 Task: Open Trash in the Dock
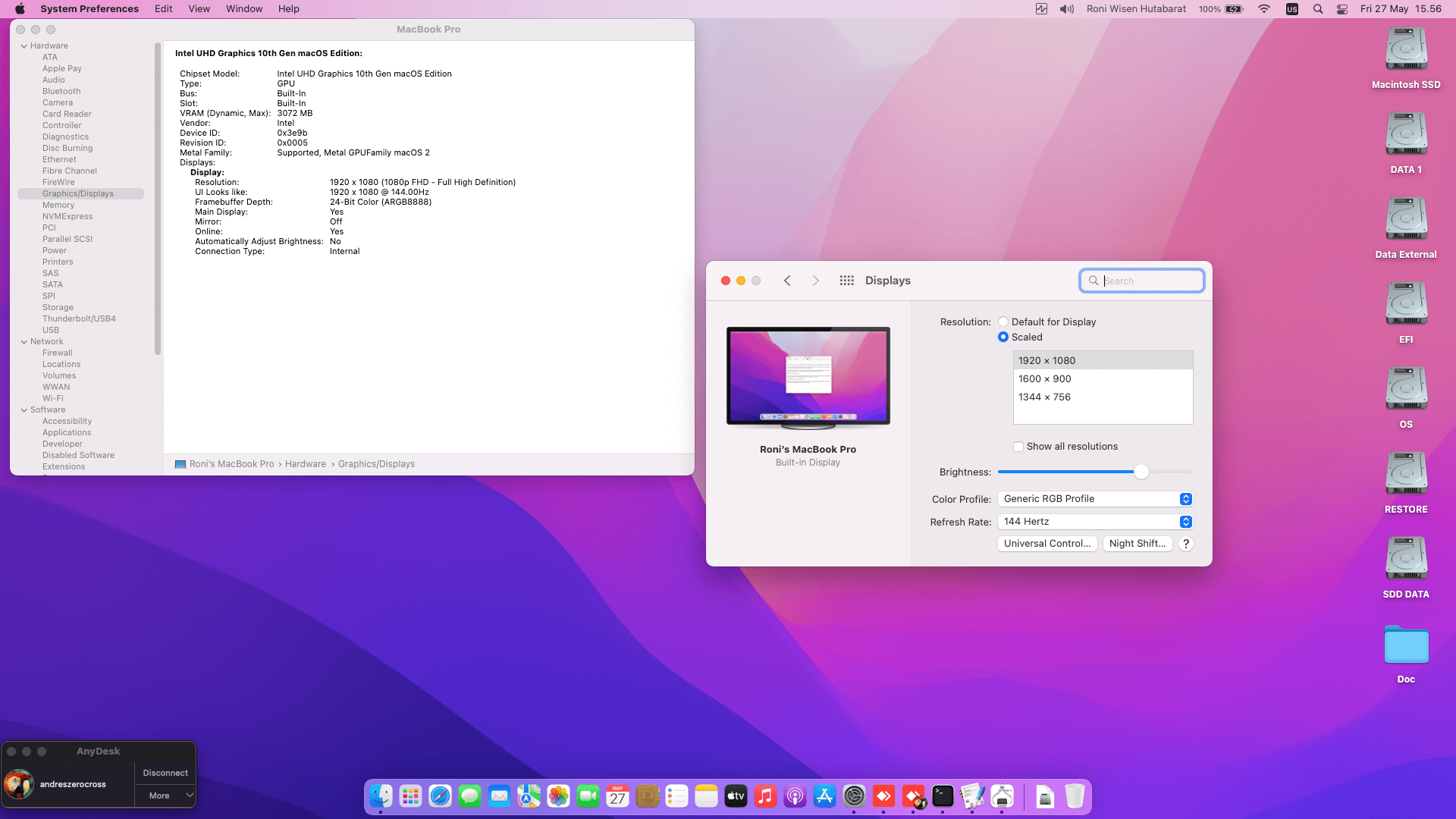[1075, 795]
